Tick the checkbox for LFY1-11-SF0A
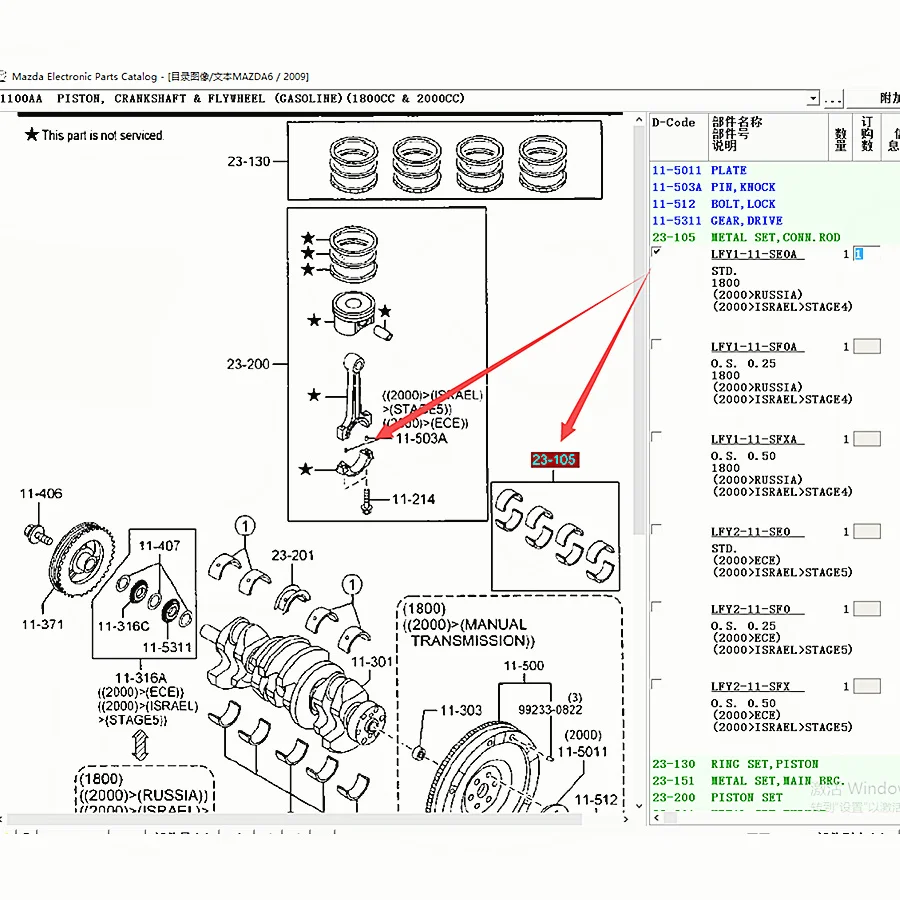The width and height of the screenshot is (900, 900). (657, 344)
